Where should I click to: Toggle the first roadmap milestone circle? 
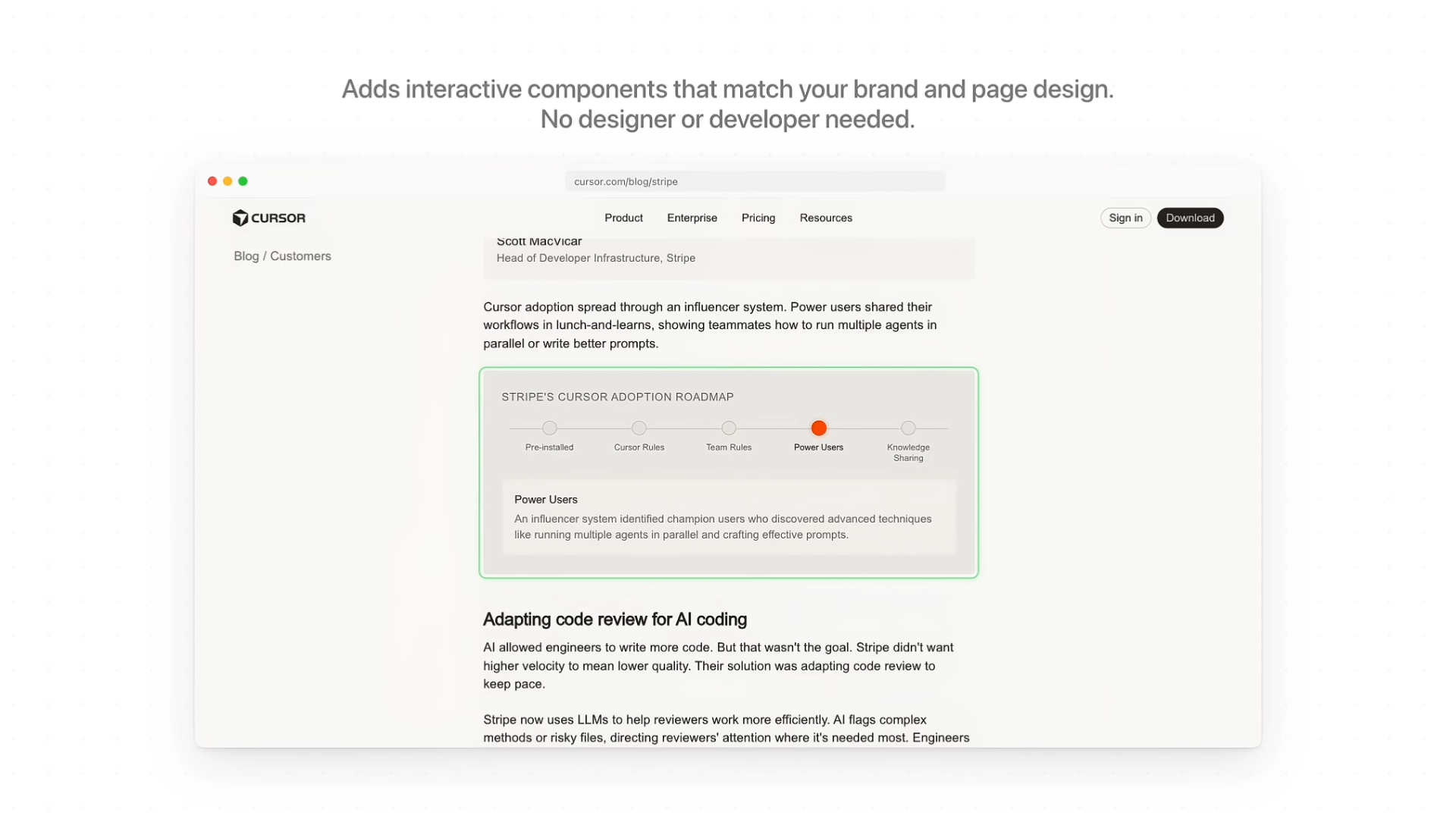[x=548, y=428]
